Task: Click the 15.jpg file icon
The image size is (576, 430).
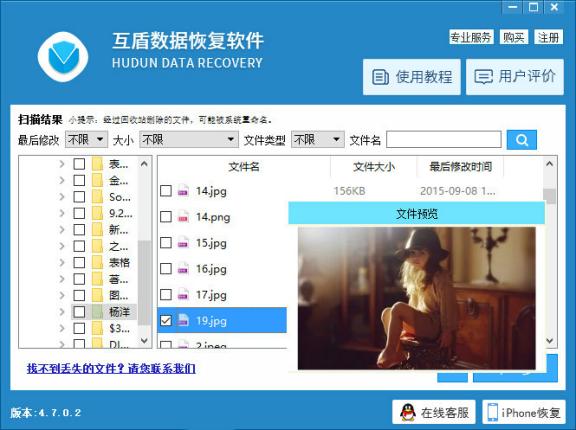Action: tap(183, 243)
